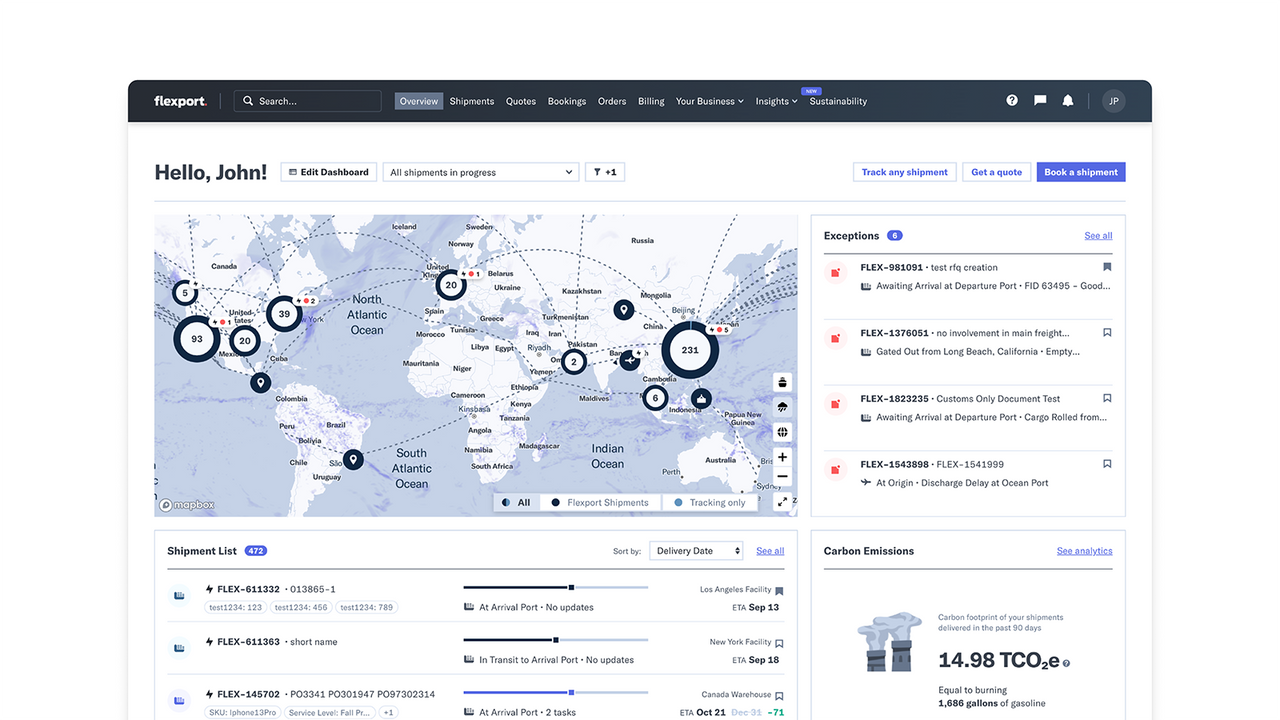Open the Shipments tab
The image size is (1280, 720).
coord(472,101)
